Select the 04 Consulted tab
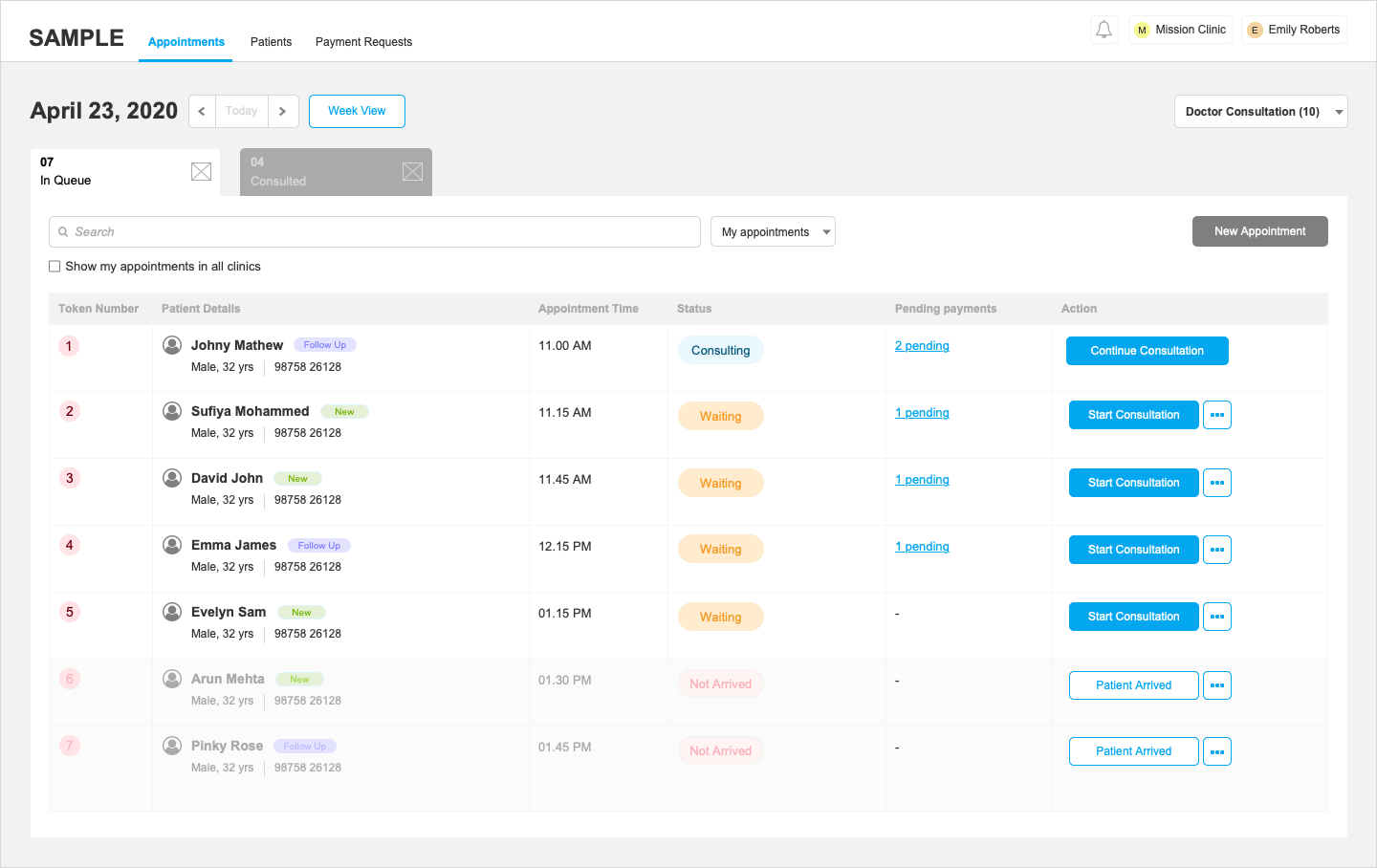The width and height of the screenshot is (1377, 868). (336, 172)
